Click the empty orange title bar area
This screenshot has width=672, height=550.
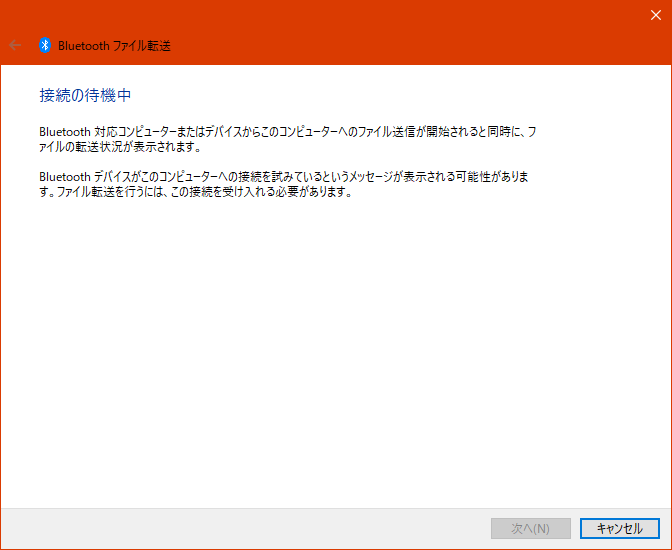tap(400, 30)
